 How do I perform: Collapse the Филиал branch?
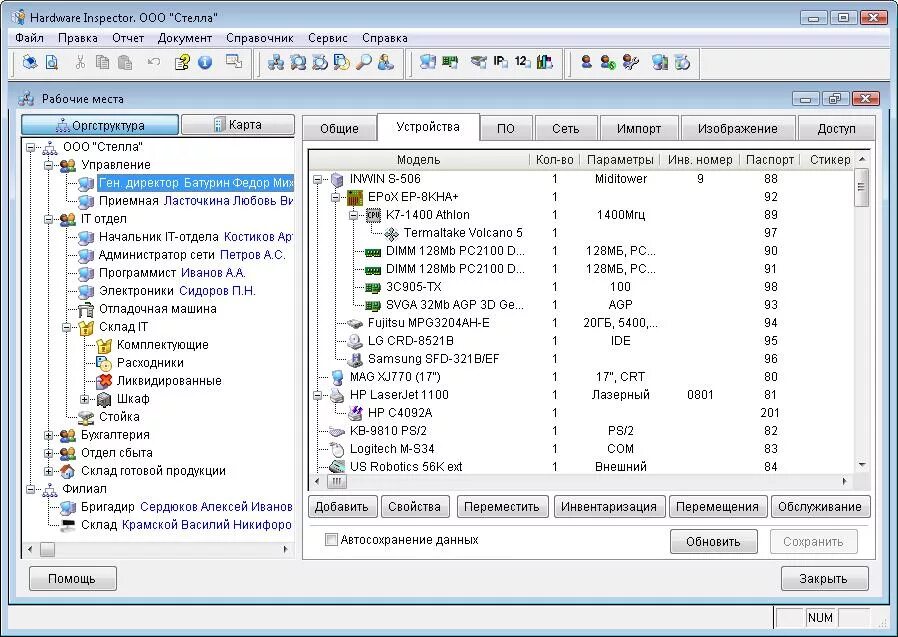[x=31, y=489]
